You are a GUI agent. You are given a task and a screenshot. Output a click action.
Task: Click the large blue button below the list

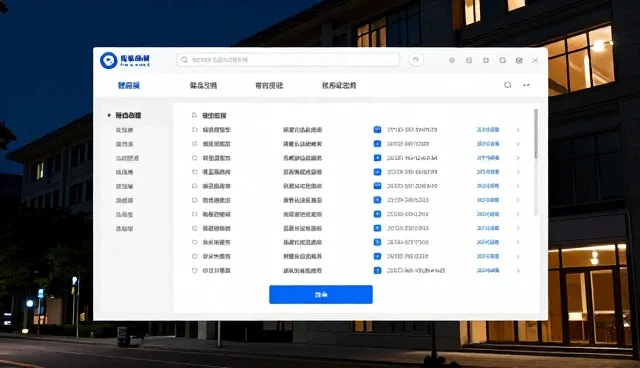pos(321,294)
